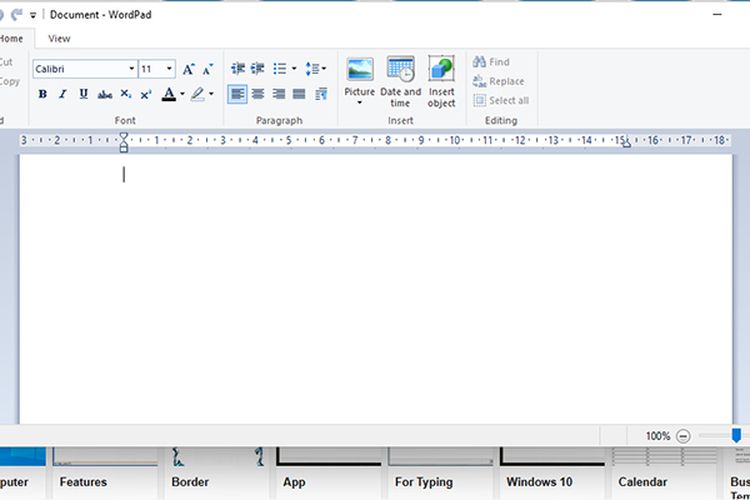The image size is (750, 500).
Task: Toggle superscript formatting
Action: 146,94
